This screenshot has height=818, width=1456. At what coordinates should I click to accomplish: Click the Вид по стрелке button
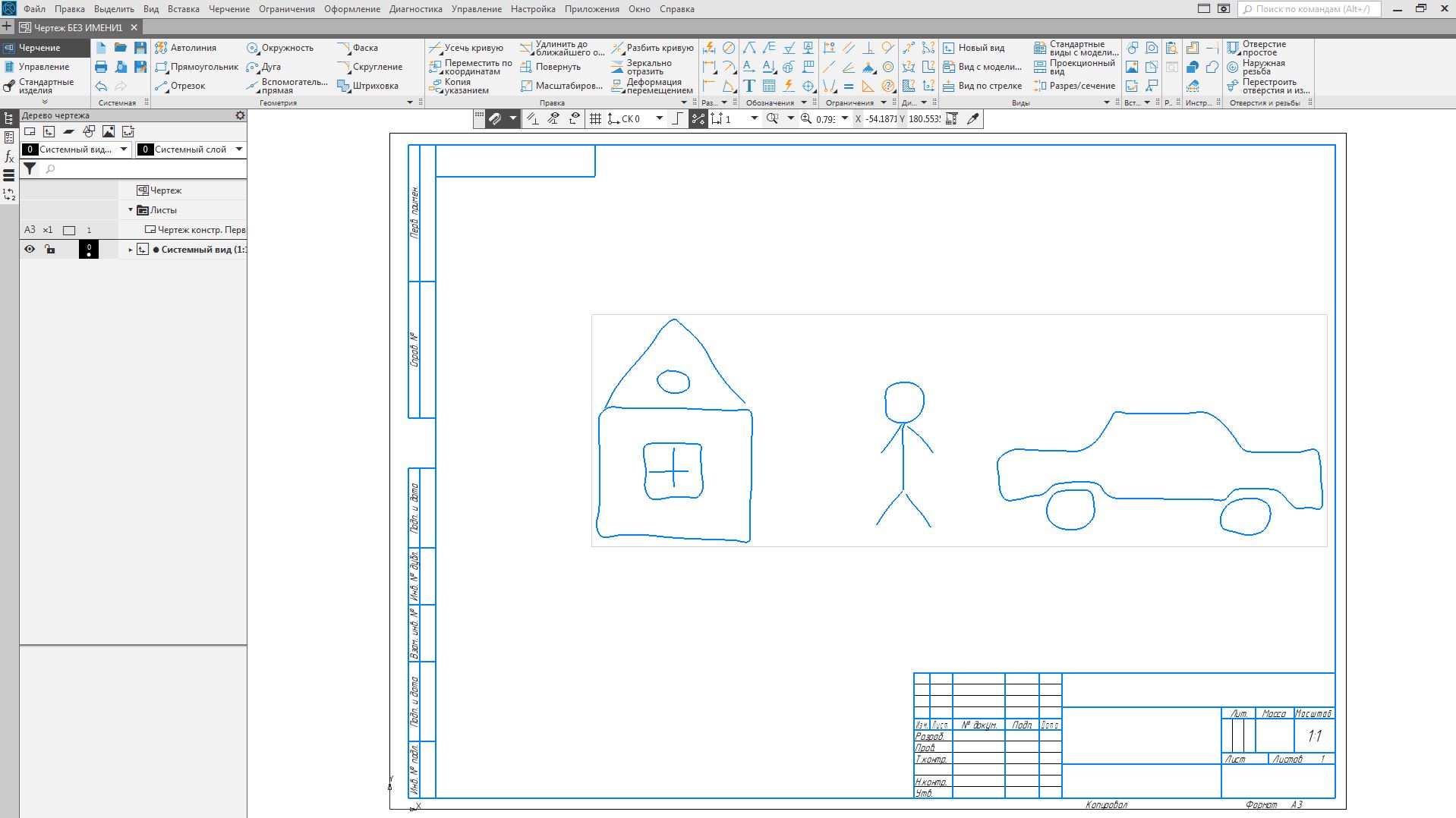click(982, 86)
